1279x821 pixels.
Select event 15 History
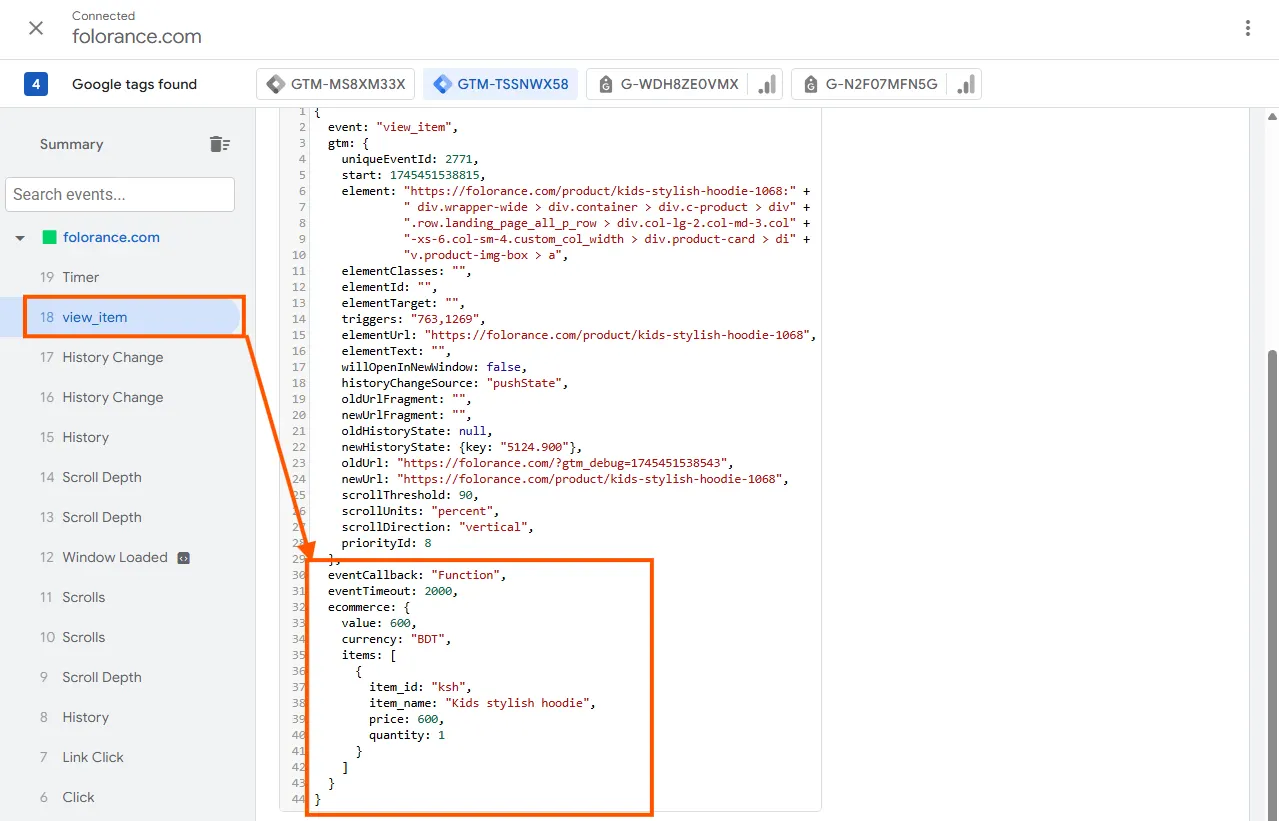pyautogui.click(x=122, y=437)
